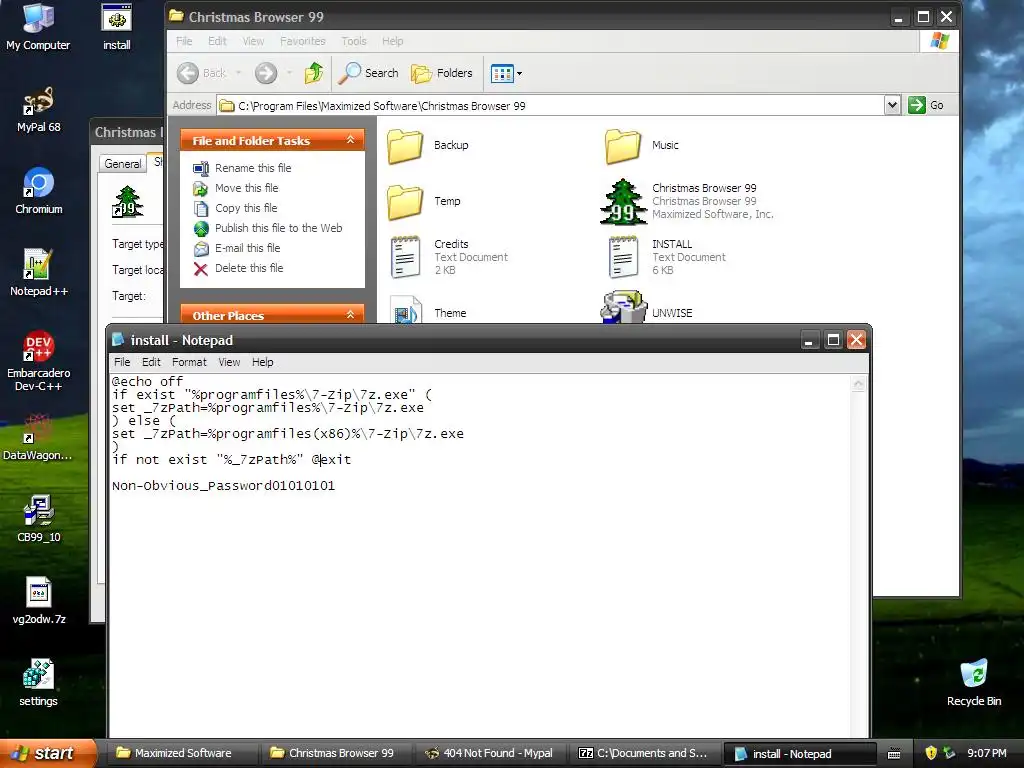1024x768 pixels.
Task: Select Christmas Browser 99 application file
Action: tap(687, 201)
